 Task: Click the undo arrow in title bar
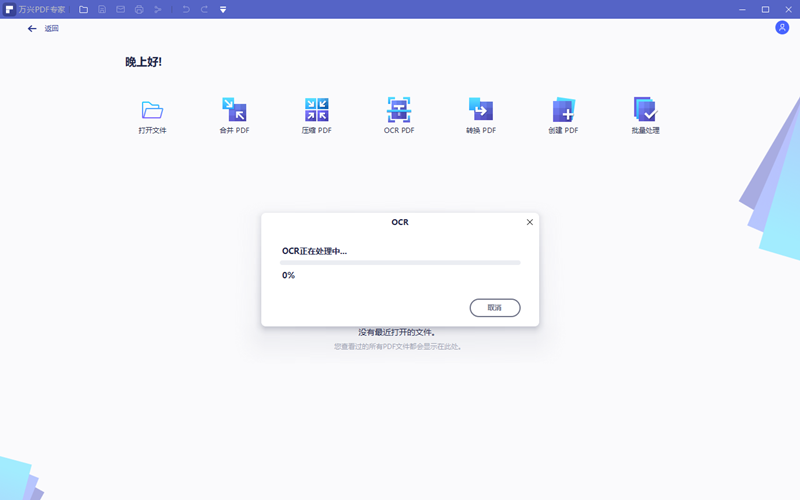coord(185,9)
